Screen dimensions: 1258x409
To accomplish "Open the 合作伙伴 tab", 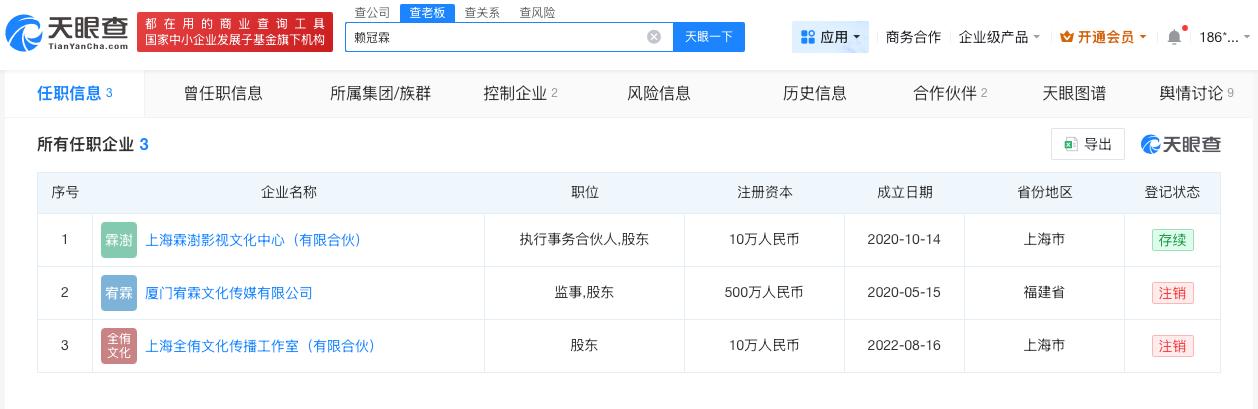I will [950, 93].
